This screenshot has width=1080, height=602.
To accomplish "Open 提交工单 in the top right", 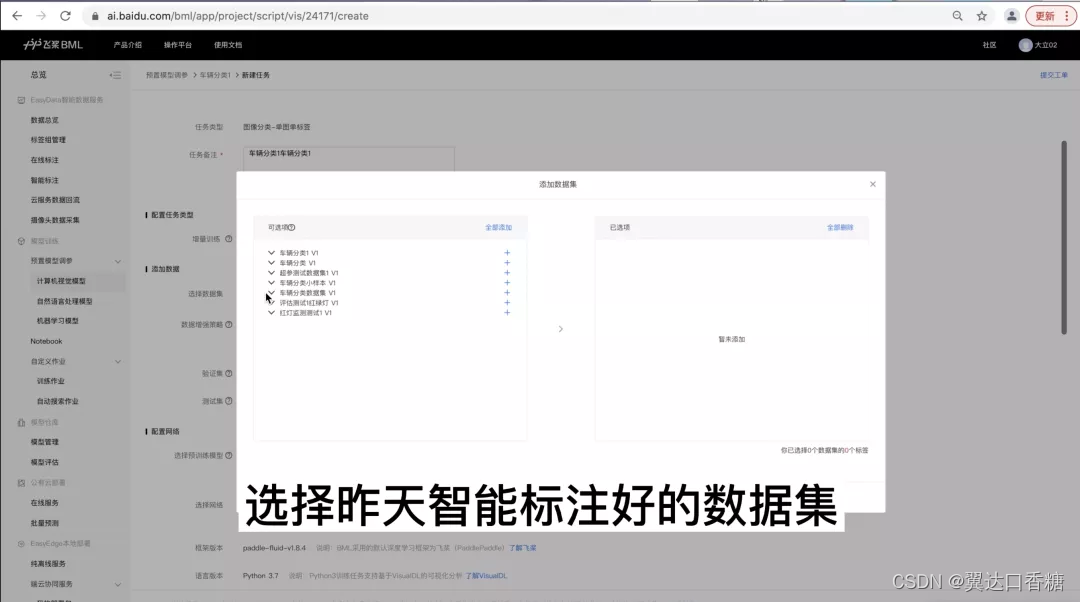I will coord(1052,74).
